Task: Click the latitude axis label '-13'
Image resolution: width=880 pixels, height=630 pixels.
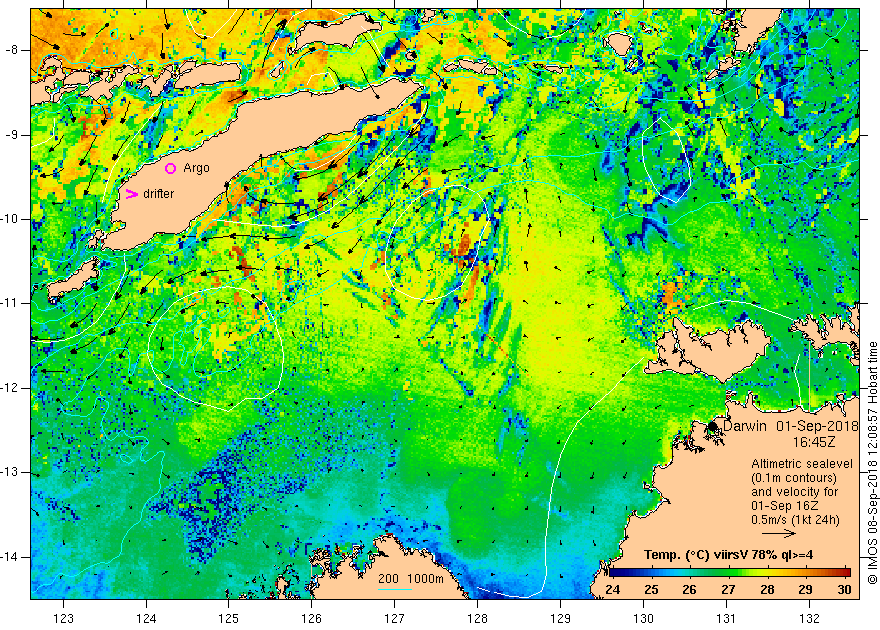Action: pyautogui.click(x=10, y=472)
